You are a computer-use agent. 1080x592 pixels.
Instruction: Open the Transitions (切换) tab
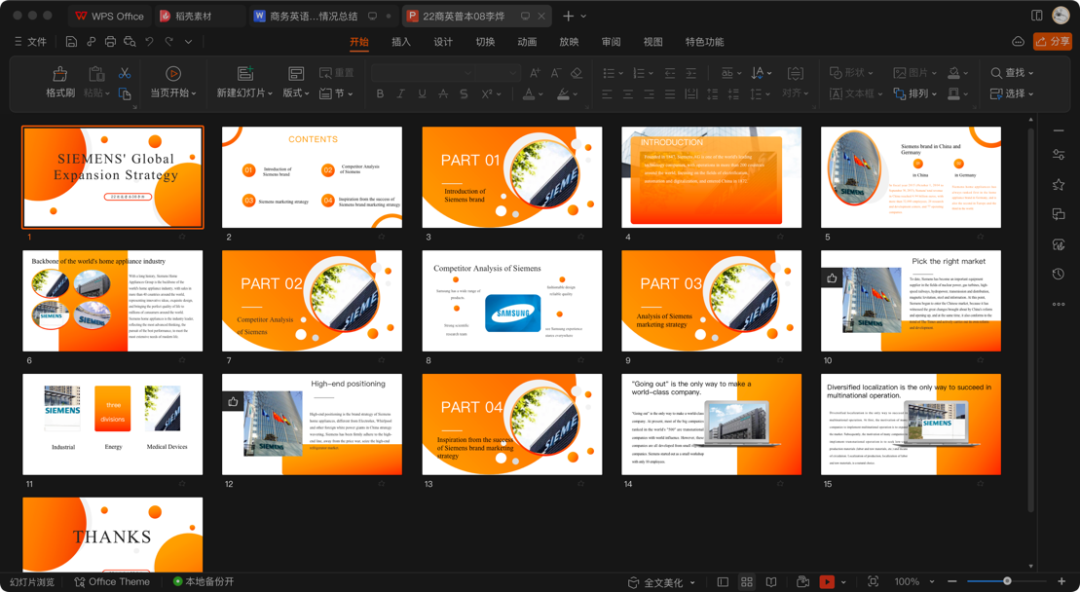(485, 42)
